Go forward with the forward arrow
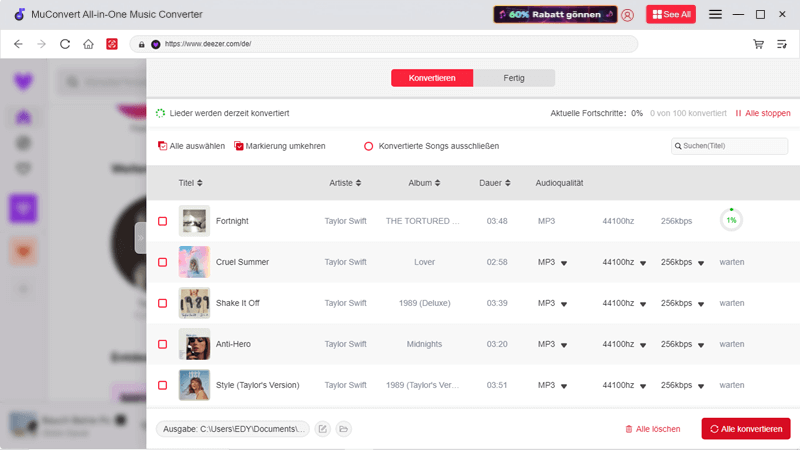This screenshot has width=800, height=450. [x=41, y=44]
